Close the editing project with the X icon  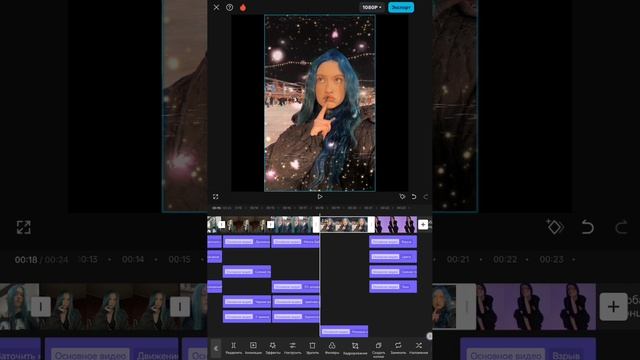point(216,7)
